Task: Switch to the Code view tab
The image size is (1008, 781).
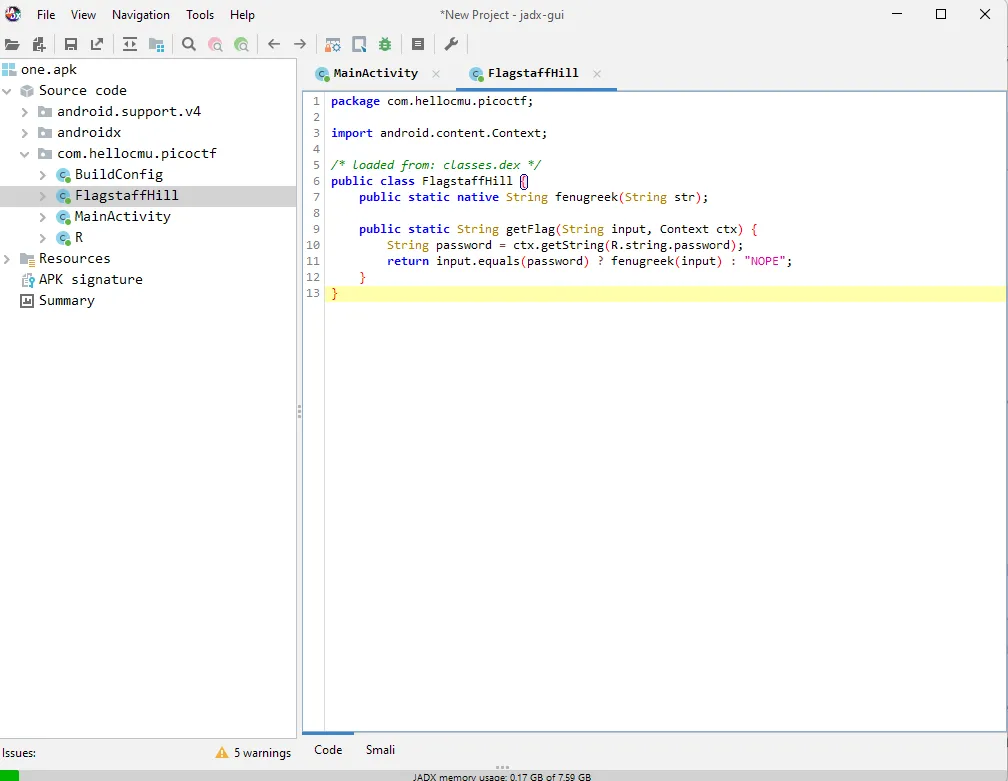Action: pyautogui.click(x=328, y=750)
